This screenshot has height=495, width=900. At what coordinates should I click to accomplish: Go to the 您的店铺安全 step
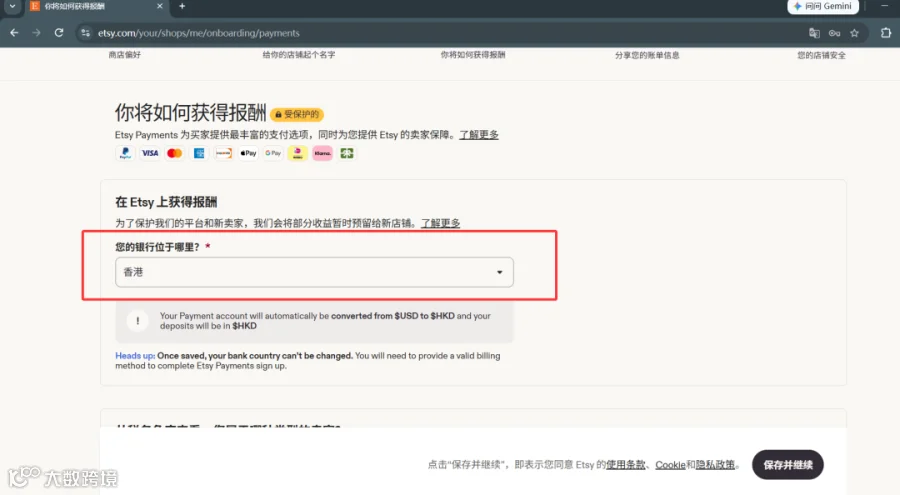tap(821, 55)
